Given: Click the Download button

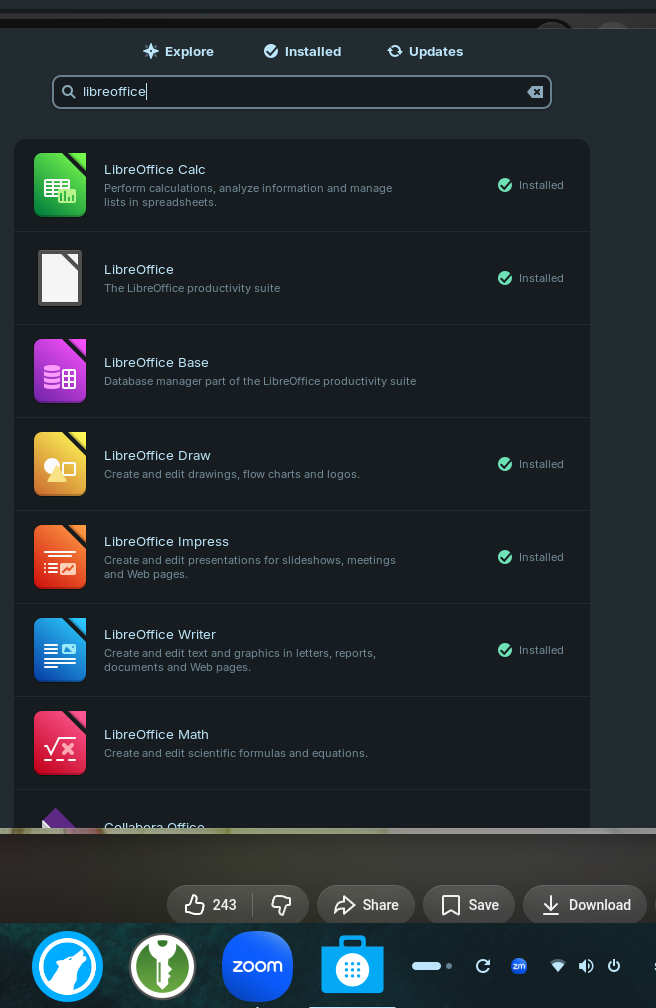Looking at the screenshot, I should pyautogui.click(x=585, y=904).
